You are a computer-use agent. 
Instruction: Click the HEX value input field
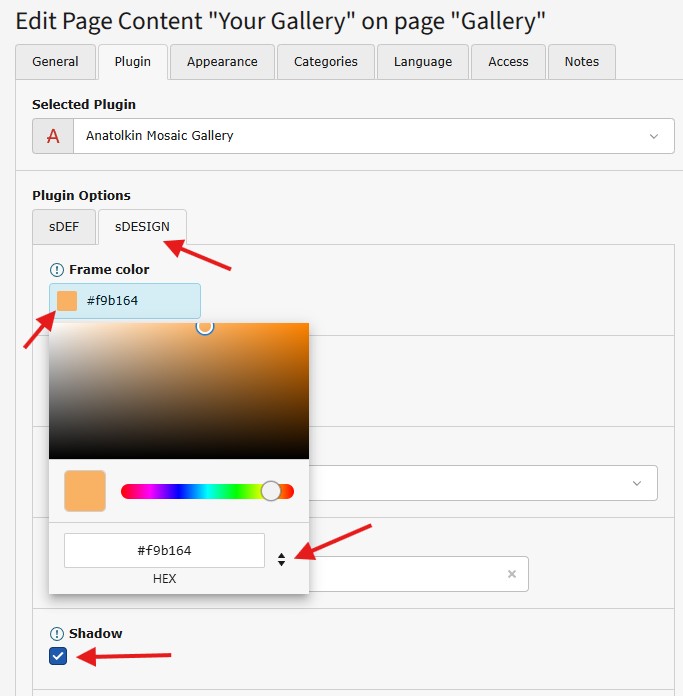(x=164, y=550)
